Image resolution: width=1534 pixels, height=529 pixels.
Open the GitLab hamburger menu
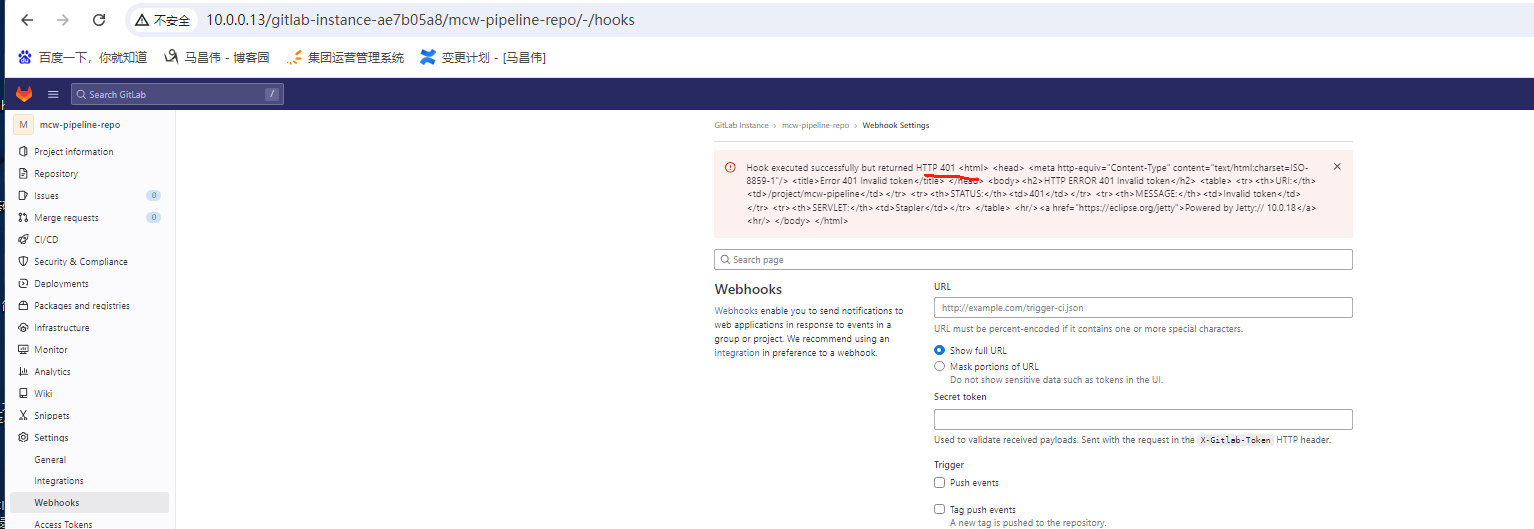click(x=53, y=94)
